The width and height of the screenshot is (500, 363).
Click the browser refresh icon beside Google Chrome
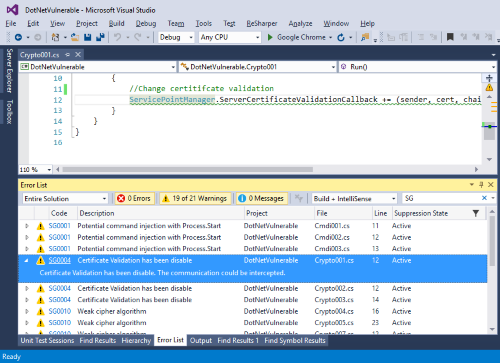[341, 37]
